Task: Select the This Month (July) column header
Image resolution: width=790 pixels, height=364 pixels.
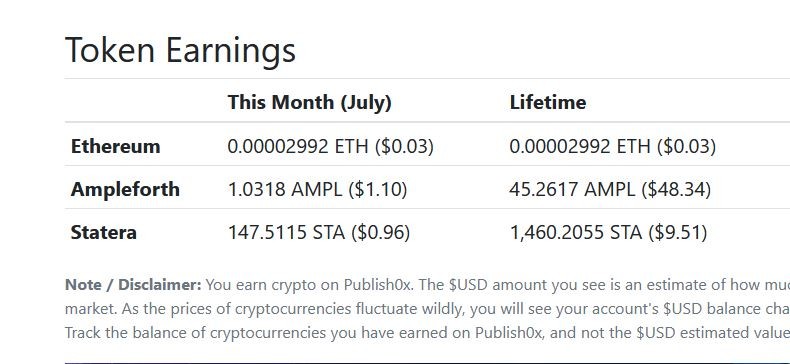Action: (x=309, y=103)
